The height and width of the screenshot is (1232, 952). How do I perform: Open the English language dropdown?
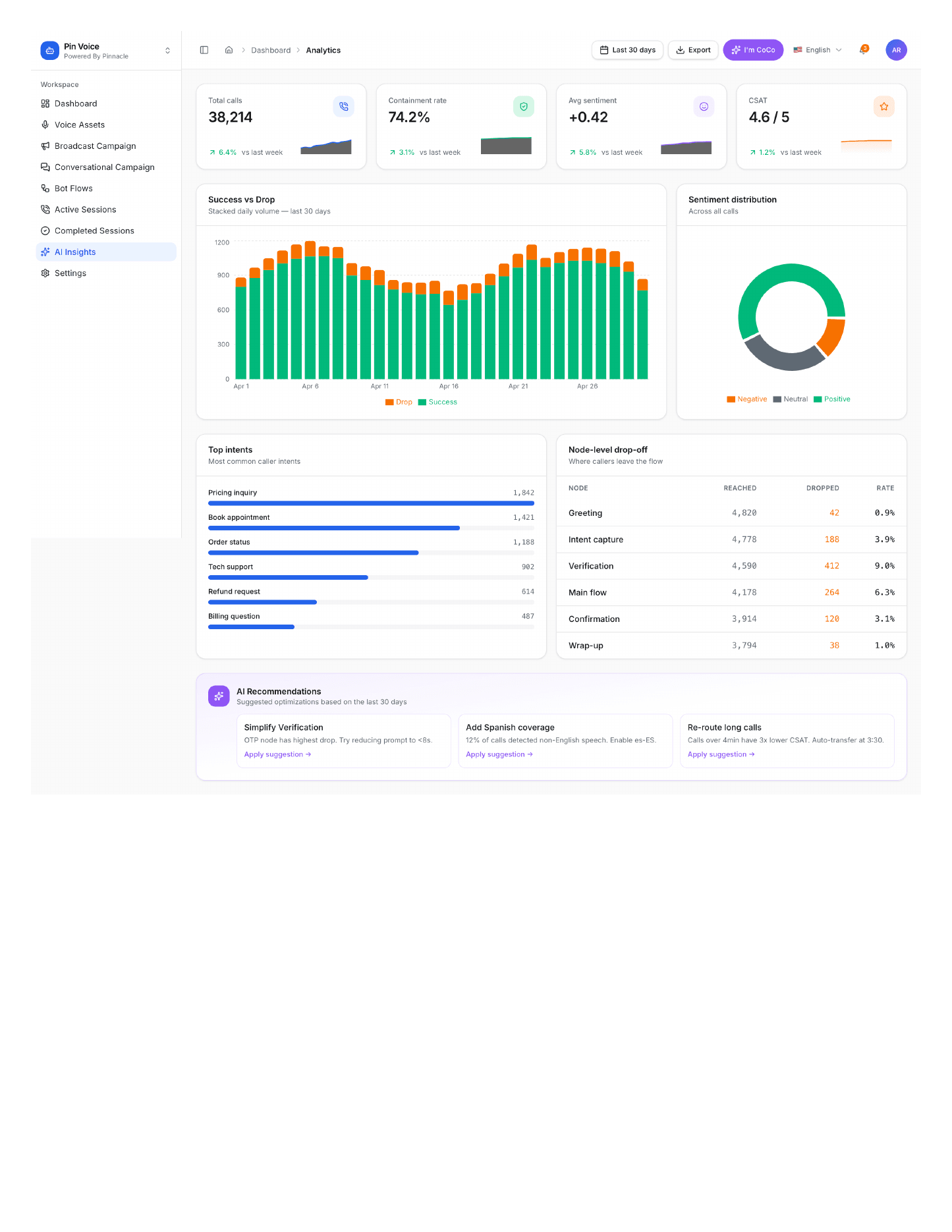[818, 50]
